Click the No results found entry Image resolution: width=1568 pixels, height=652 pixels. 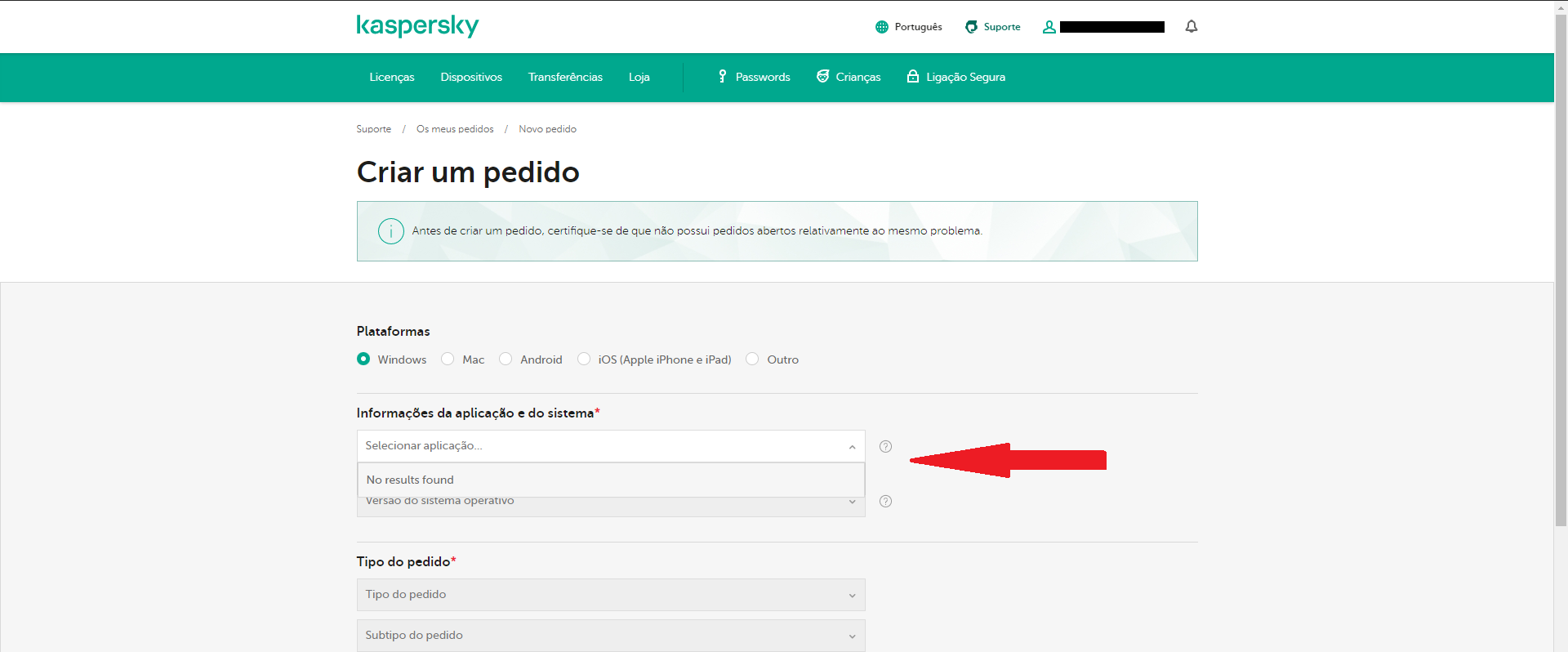coord(611,480)
